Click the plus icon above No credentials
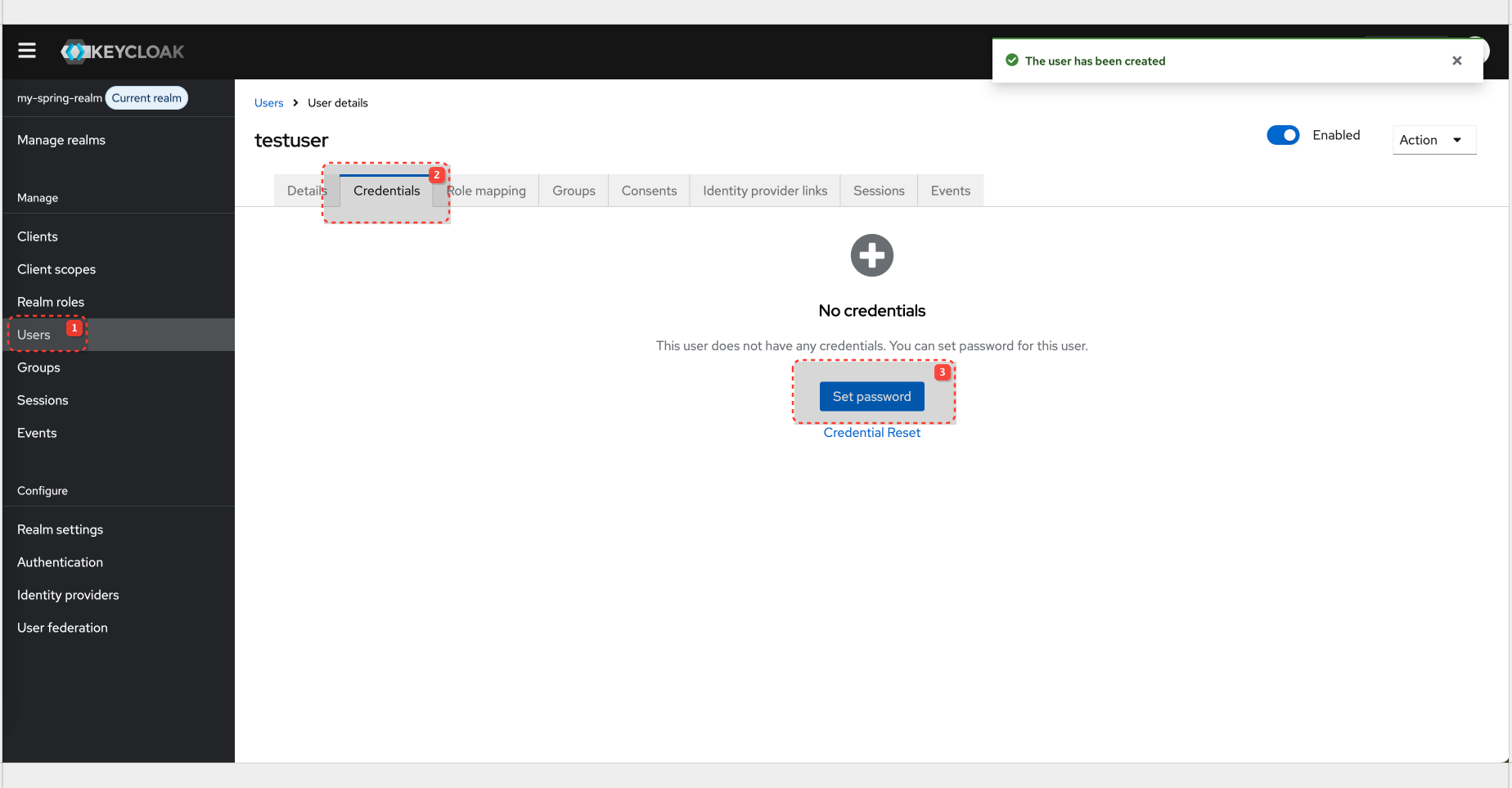The image size is (1512, 788). (871, 254)
